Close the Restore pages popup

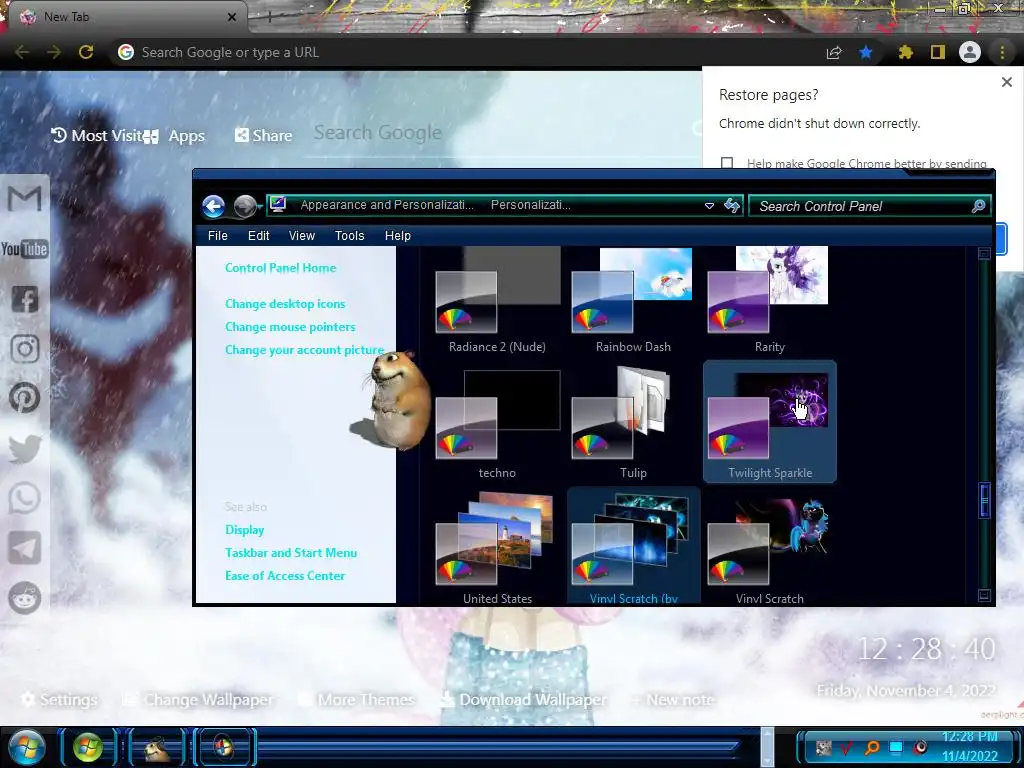[1007, 82]
